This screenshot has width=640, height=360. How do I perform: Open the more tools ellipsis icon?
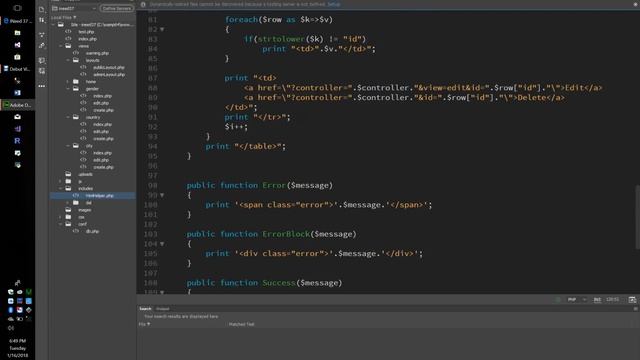tap(42, 86)
